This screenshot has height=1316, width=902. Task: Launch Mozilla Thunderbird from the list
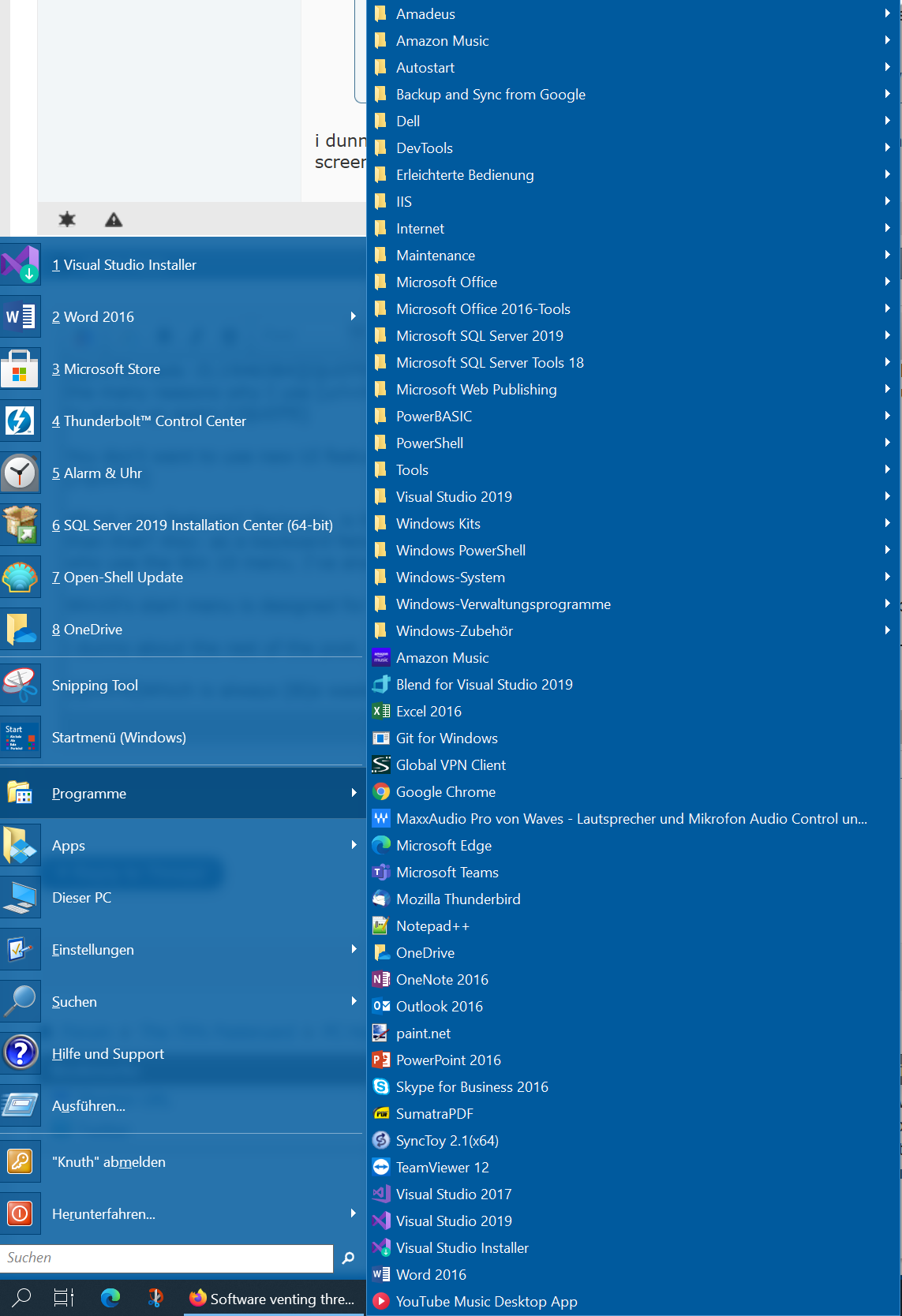[x=633, y=899]
